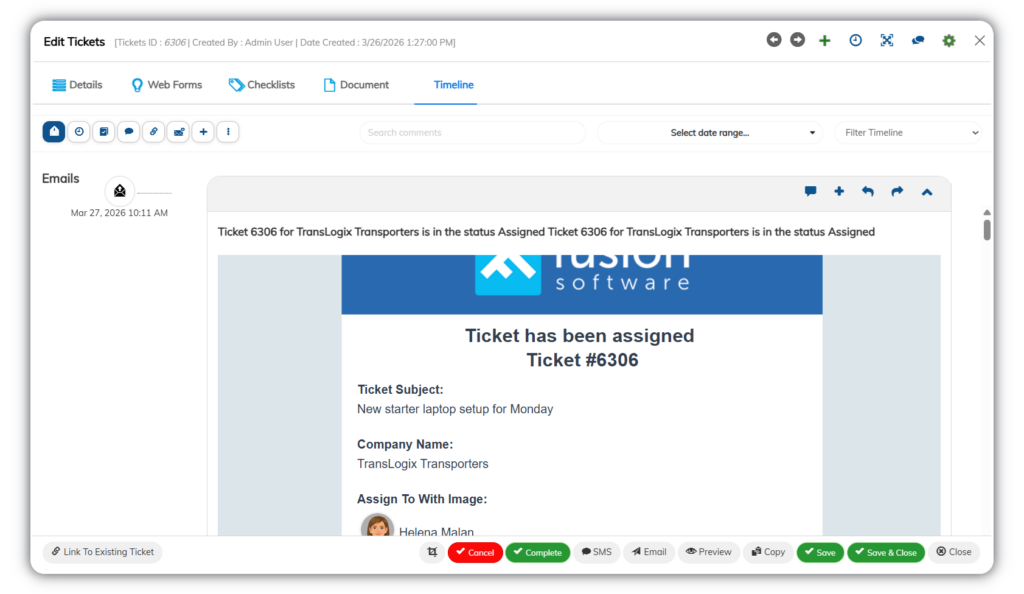Click the Copy button
1024x594 pixels.
767,552
